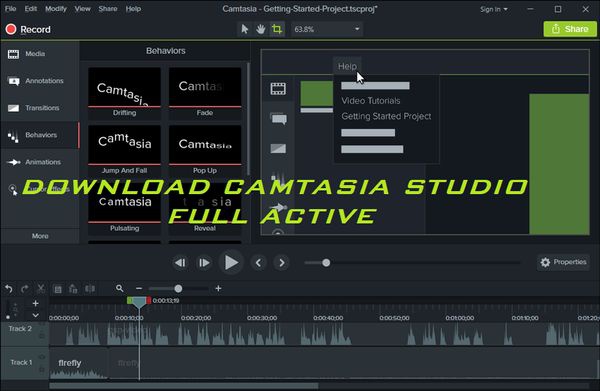This screenshot has height=391, width=600.
Task: Click the Undo arrow icon
Action: point(9,289)
